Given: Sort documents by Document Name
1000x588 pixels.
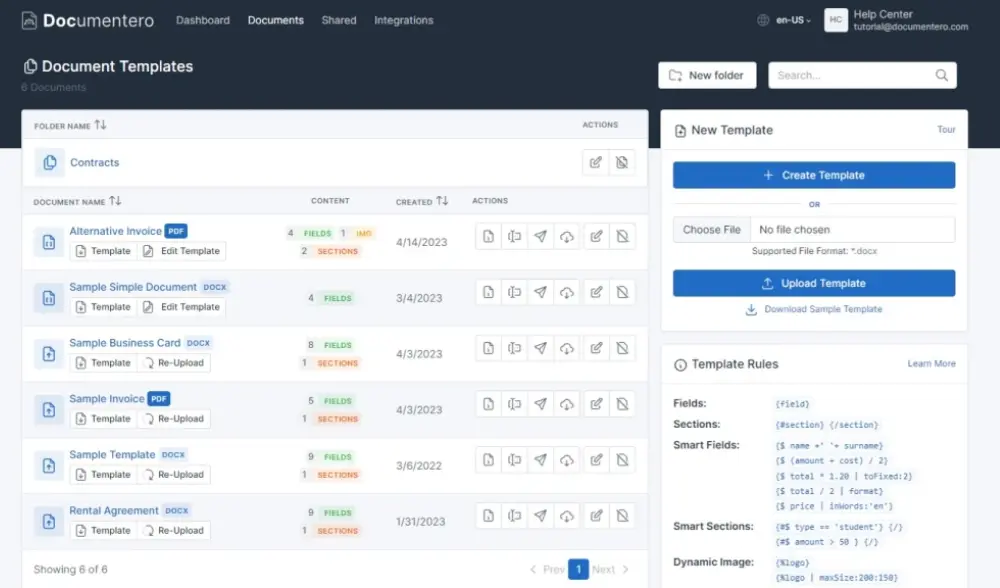Looking at the screenshot, I should (115, 201).
